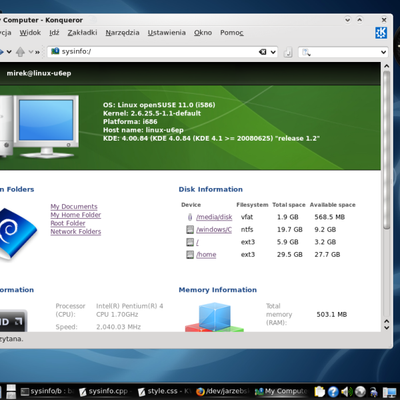Click the page vertical scrollbar handle
The image size is (400, 400).
(387, 150)
